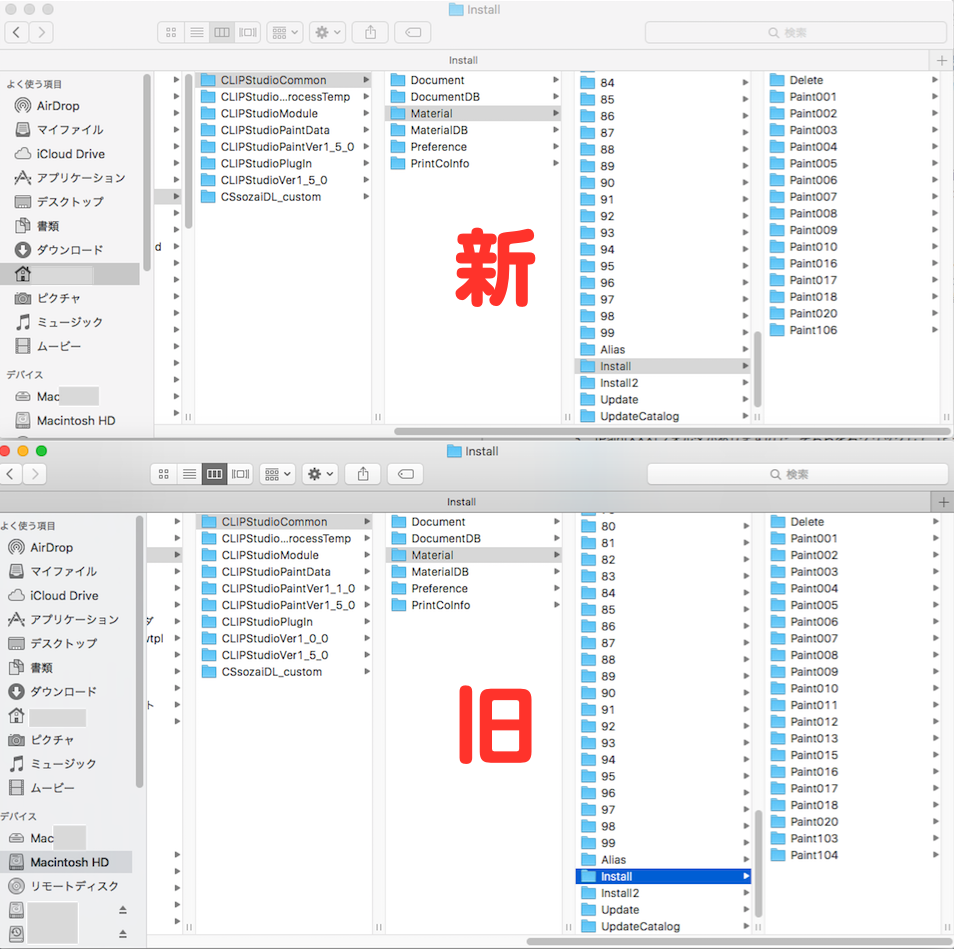The width and height of the screenshot is (954, 949).
Task: Select Update folder in top window
Action: (619, 400)
